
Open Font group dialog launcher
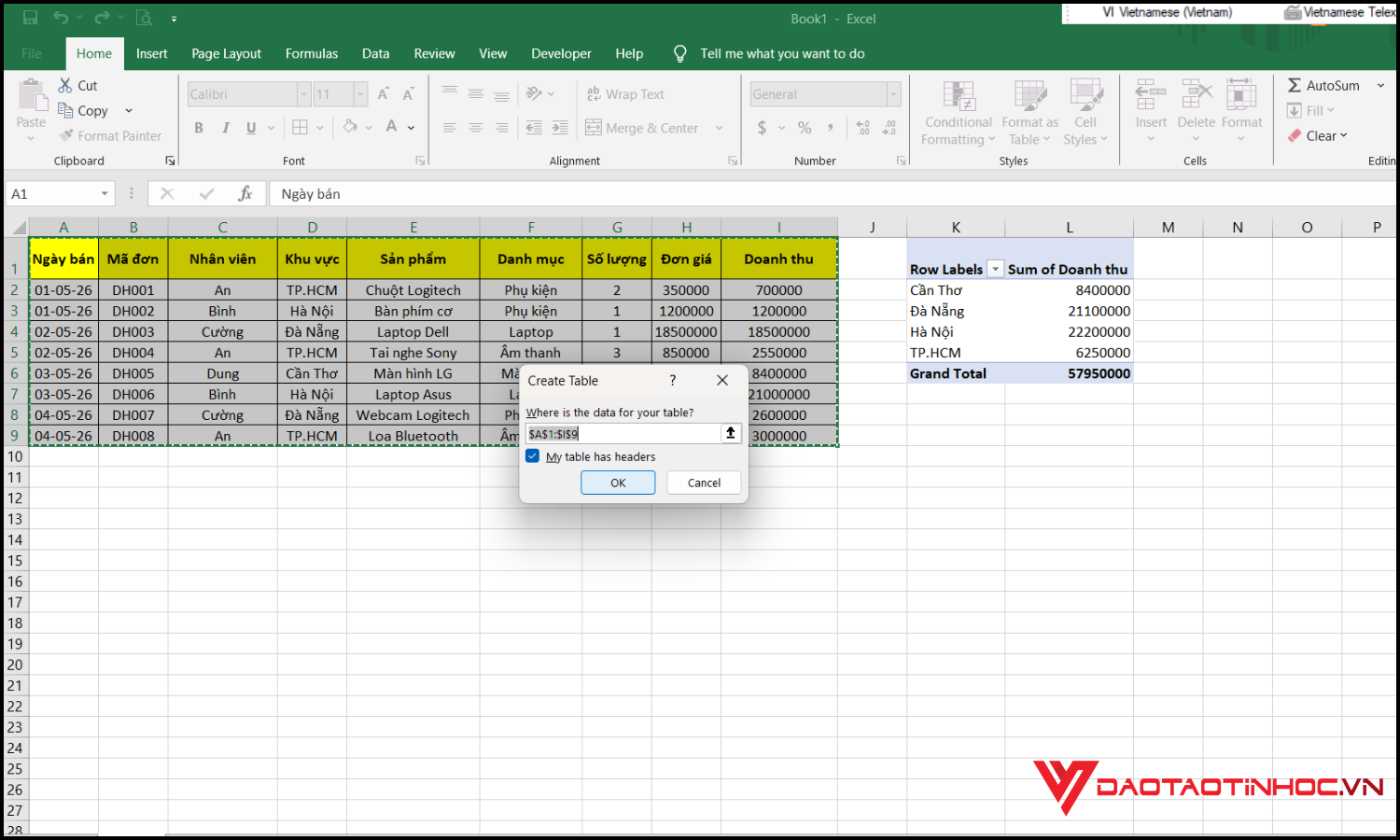pos(420,161)
